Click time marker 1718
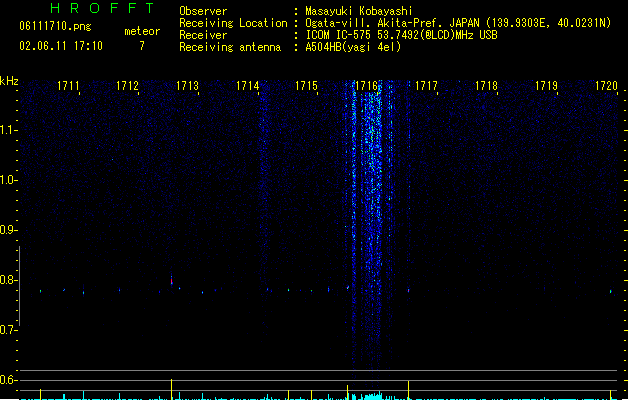The image size is (629, 400). tap(486, 86)
